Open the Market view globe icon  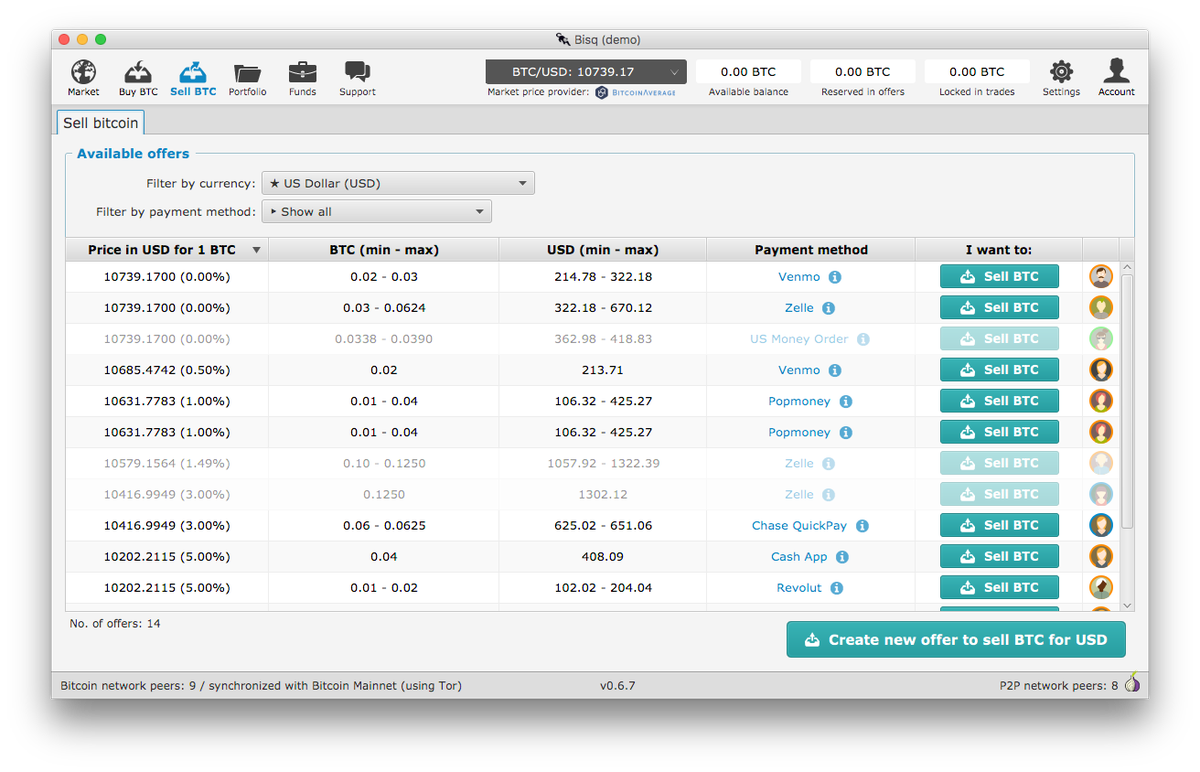[x=83, y=73]
